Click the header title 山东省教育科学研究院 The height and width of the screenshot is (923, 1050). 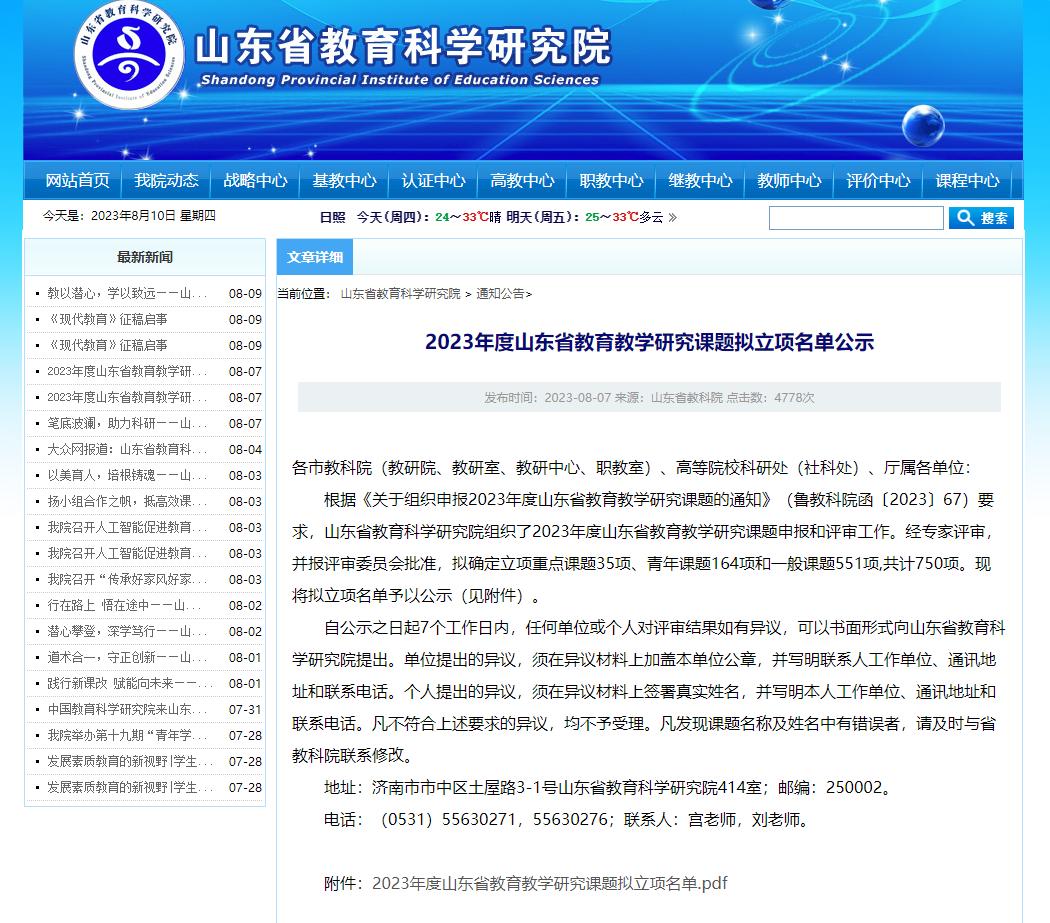(403, 46)
